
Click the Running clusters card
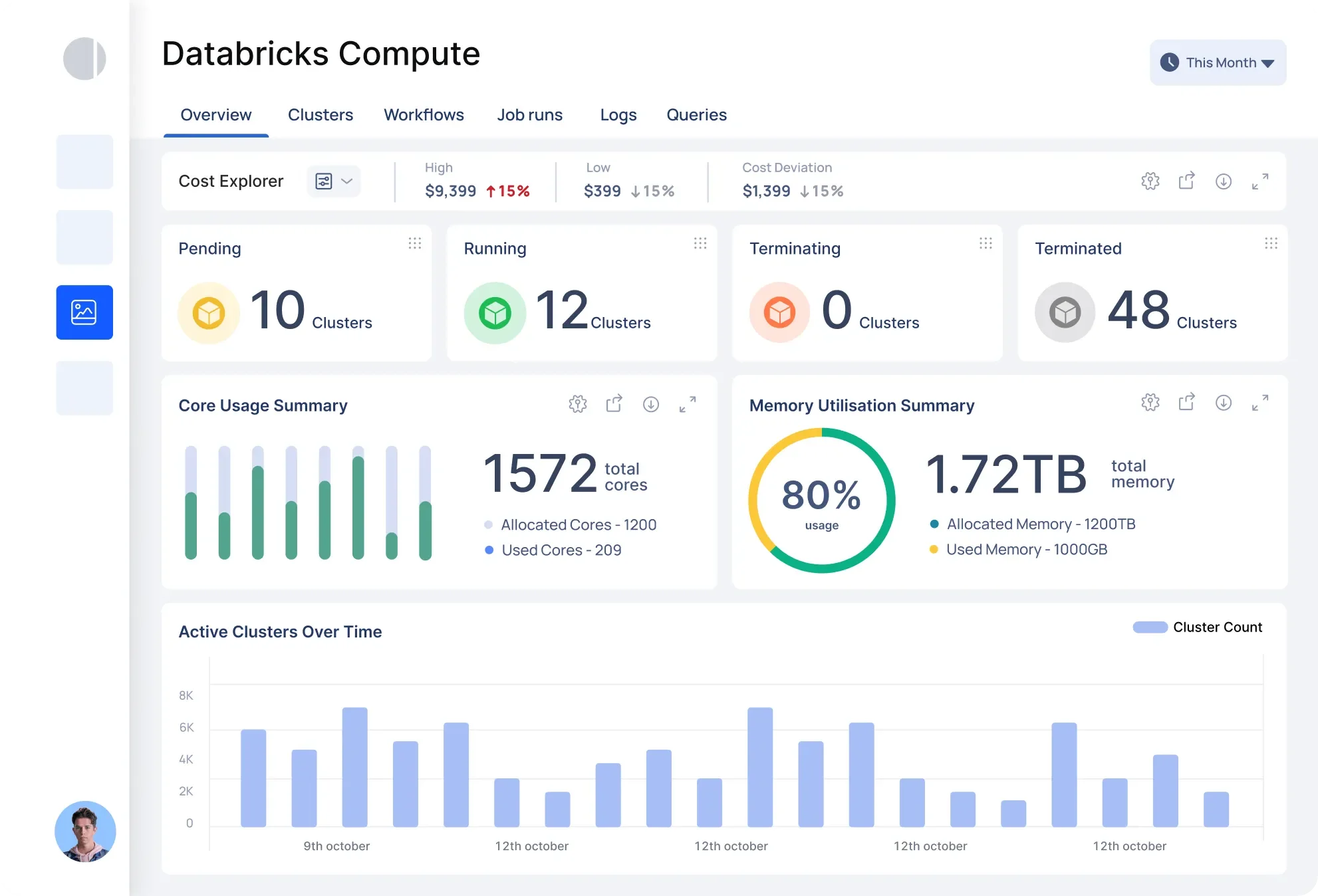[x=581, y=293]
